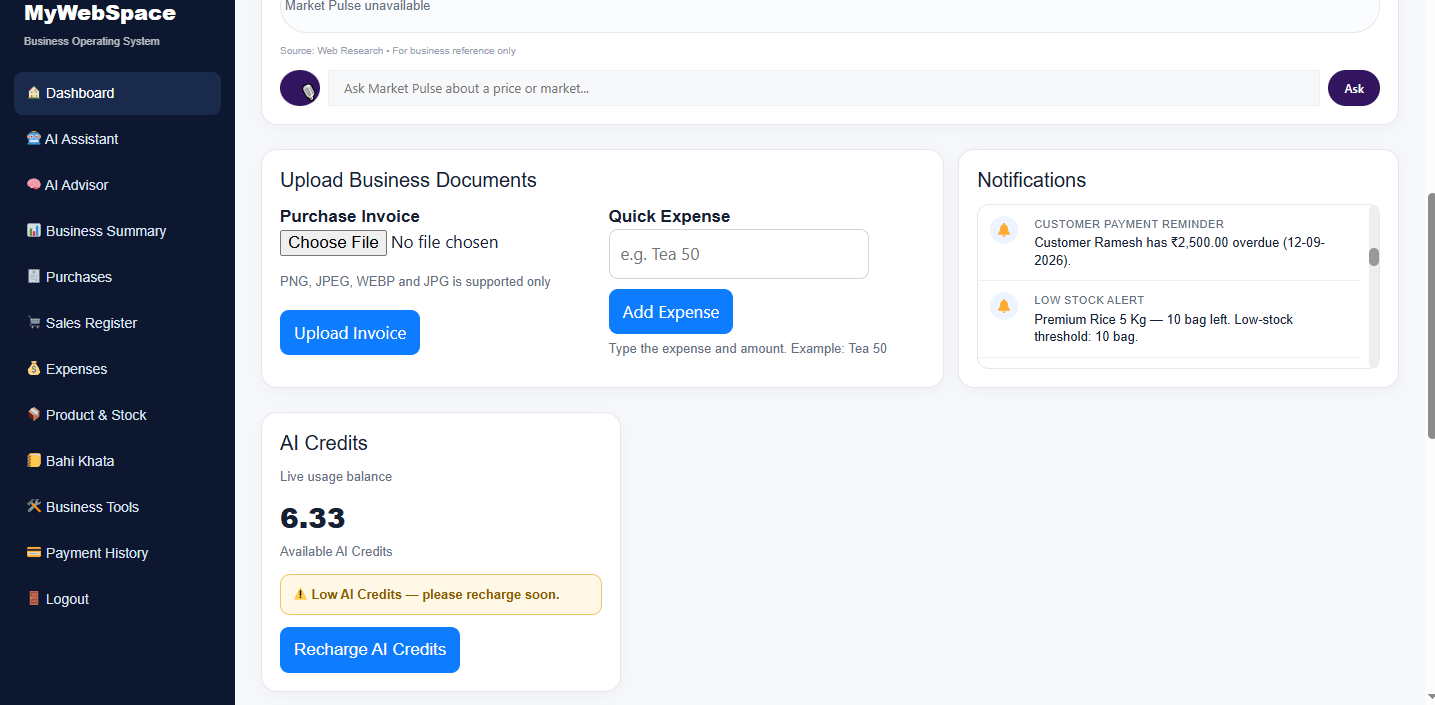Image resolution: width=1435 pixels, height=705 pixels.
Task: Click bell icon on Low Stock Alert
Action: [1004, 306]
